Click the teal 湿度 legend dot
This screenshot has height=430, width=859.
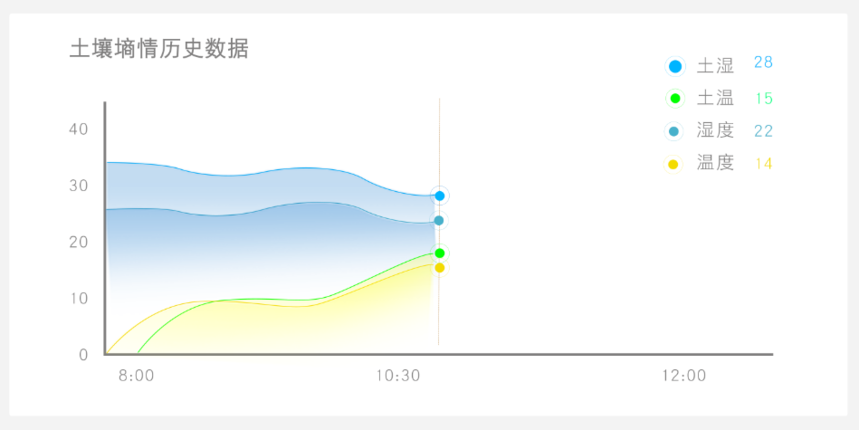[674, 131]
